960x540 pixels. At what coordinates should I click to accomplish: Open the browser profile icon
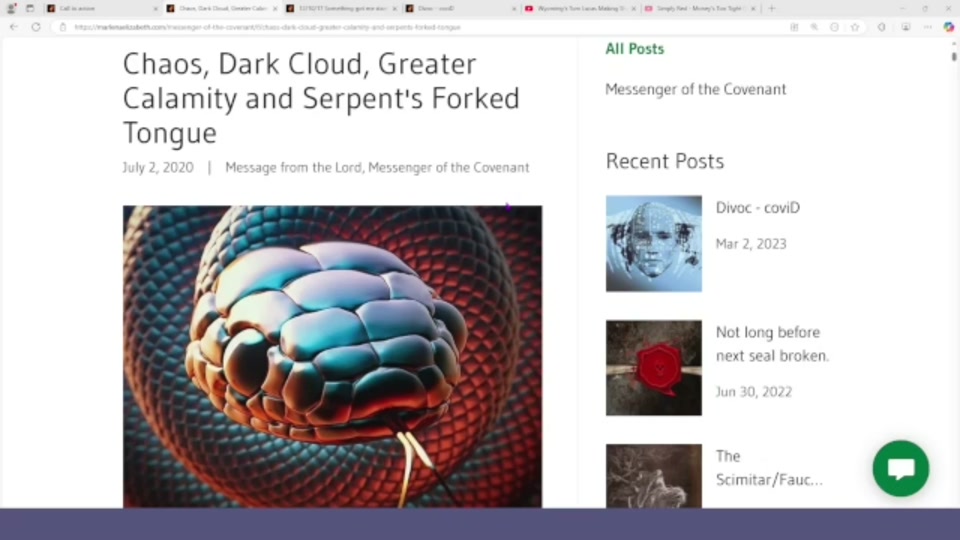(x=11, y=9)
